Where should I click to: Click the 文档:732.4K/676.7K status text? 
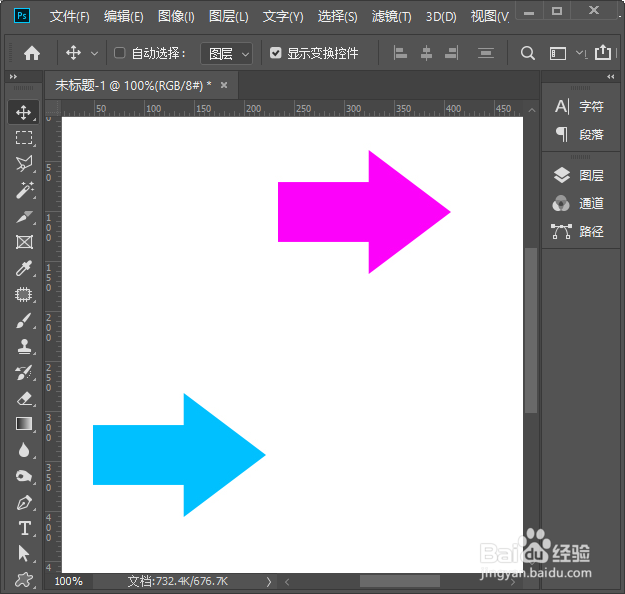178,581
